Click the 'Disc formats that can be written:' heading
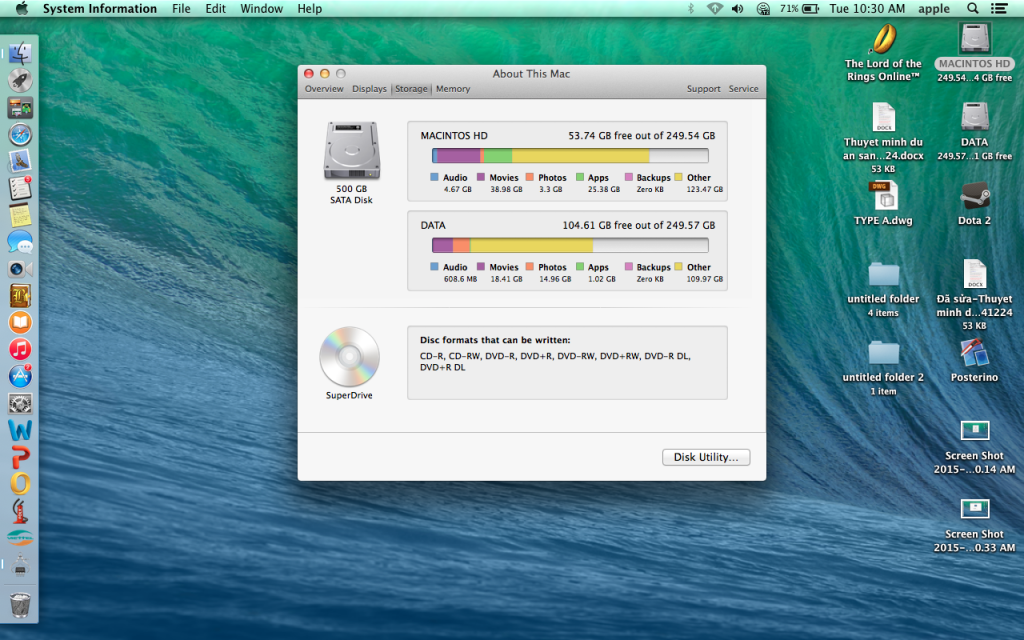The width and height of the screenshot is (1024, 640). (x=495, y=340)
